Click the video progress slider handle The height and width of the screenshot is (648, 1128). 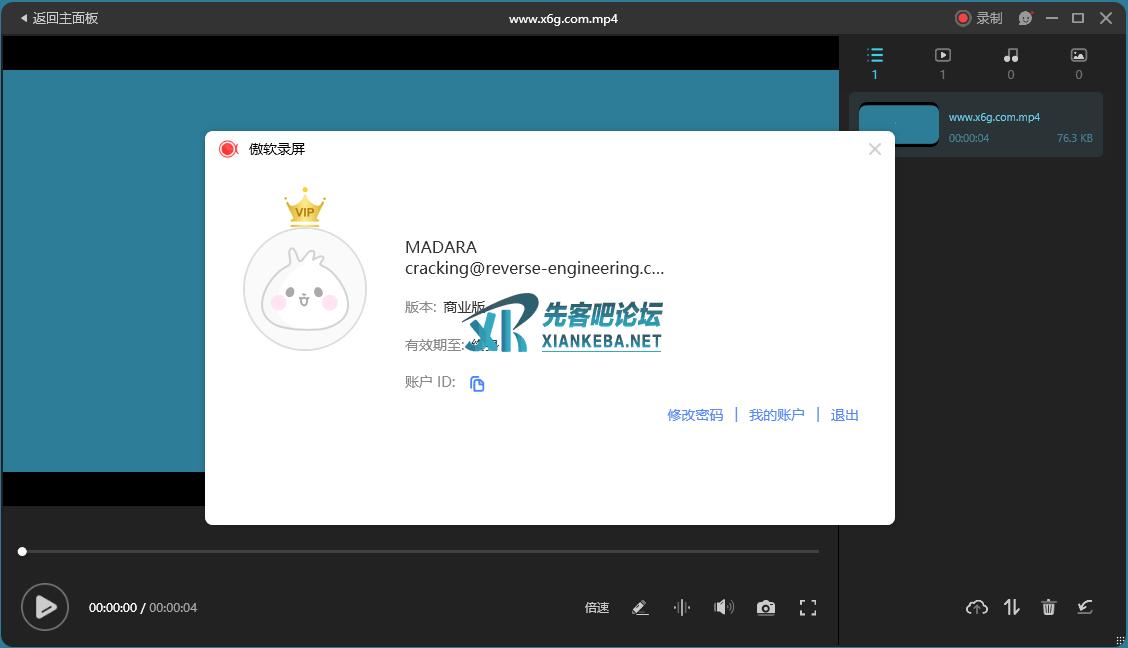click(x=22, y=551)
